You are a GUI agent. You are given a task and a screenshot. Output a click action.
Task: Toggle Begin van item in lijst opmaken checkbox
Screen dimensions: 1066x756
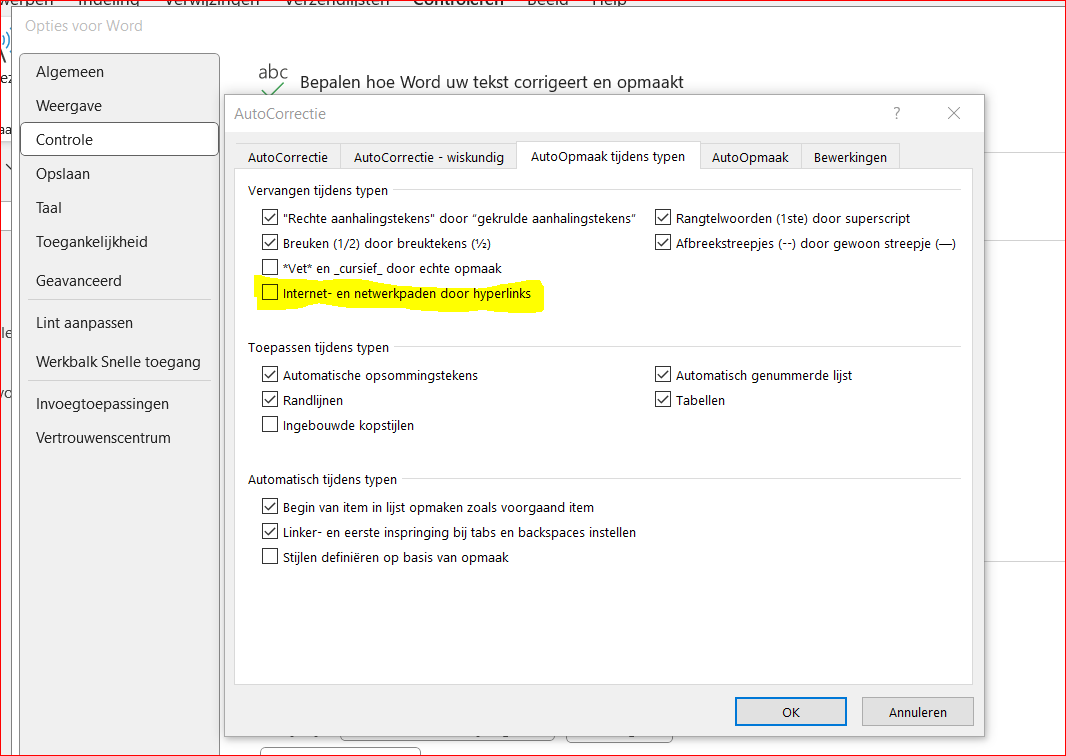(270, 506)
